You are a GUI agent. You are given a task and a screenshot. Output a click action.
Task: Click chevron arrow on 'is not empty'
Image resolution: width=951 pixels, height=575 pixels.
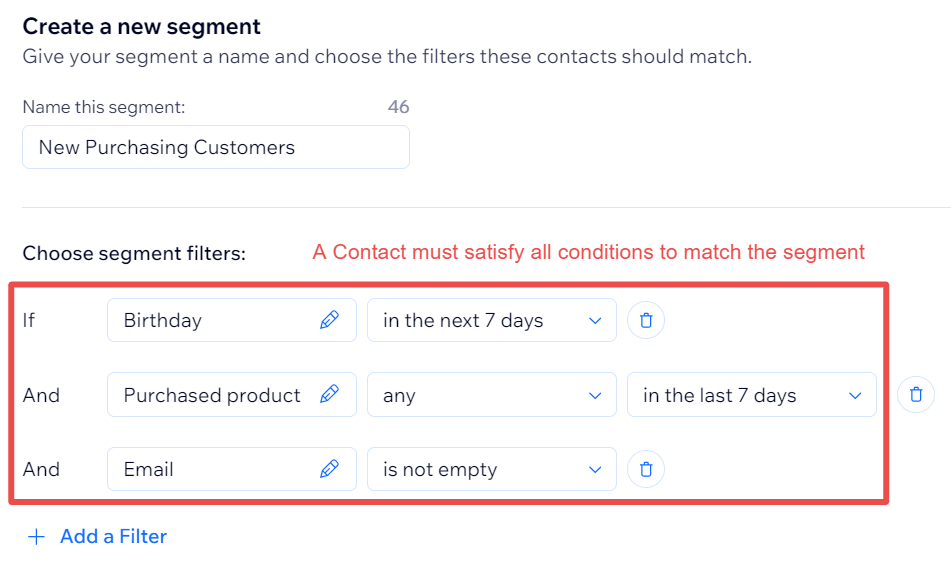click(595, 470)
